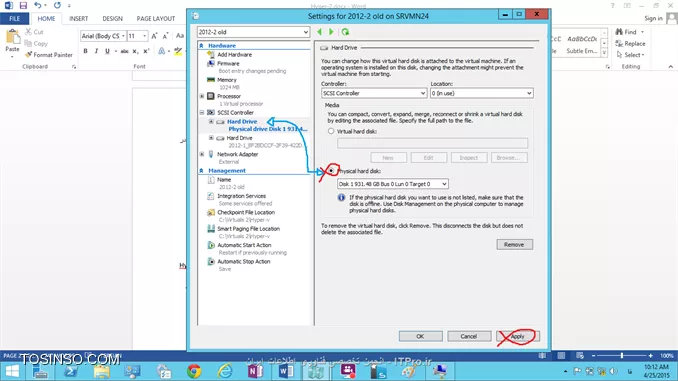This screenshot has height=381, width=678.
Task: Select the Physical hard disk radio button
Action: (331, 171)
